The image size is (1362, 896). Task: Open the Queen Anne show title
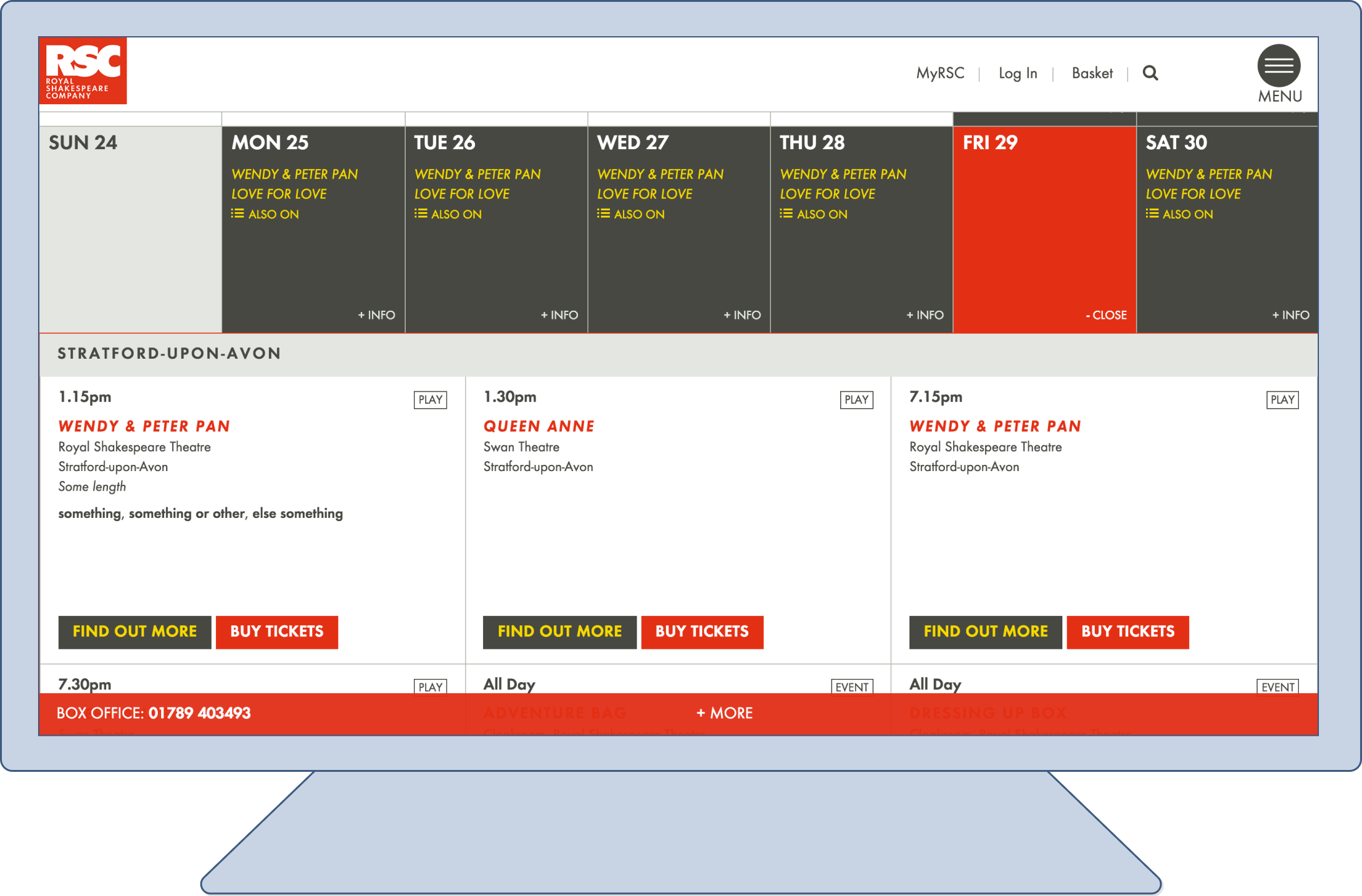539,426
